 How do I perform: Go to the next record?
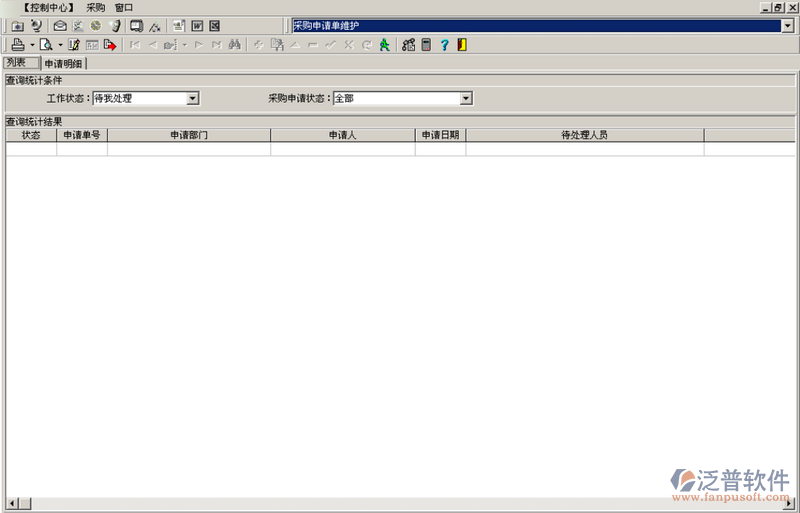point(198,45)
